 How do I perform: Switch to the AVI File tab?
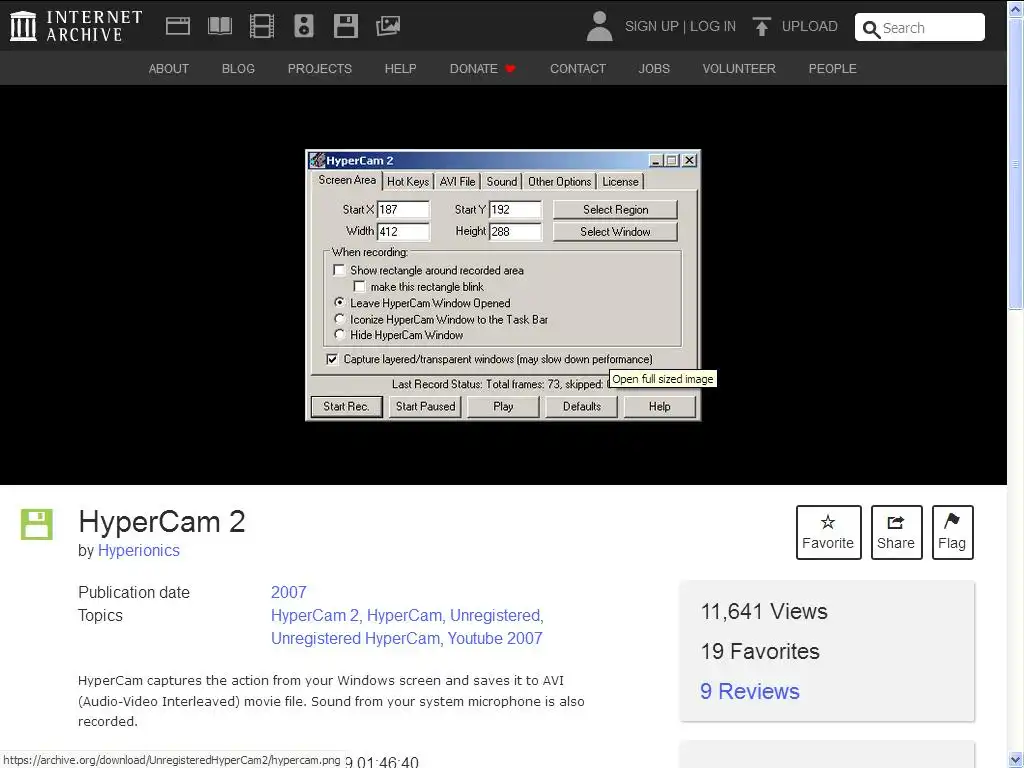click(x=457, y=182)
